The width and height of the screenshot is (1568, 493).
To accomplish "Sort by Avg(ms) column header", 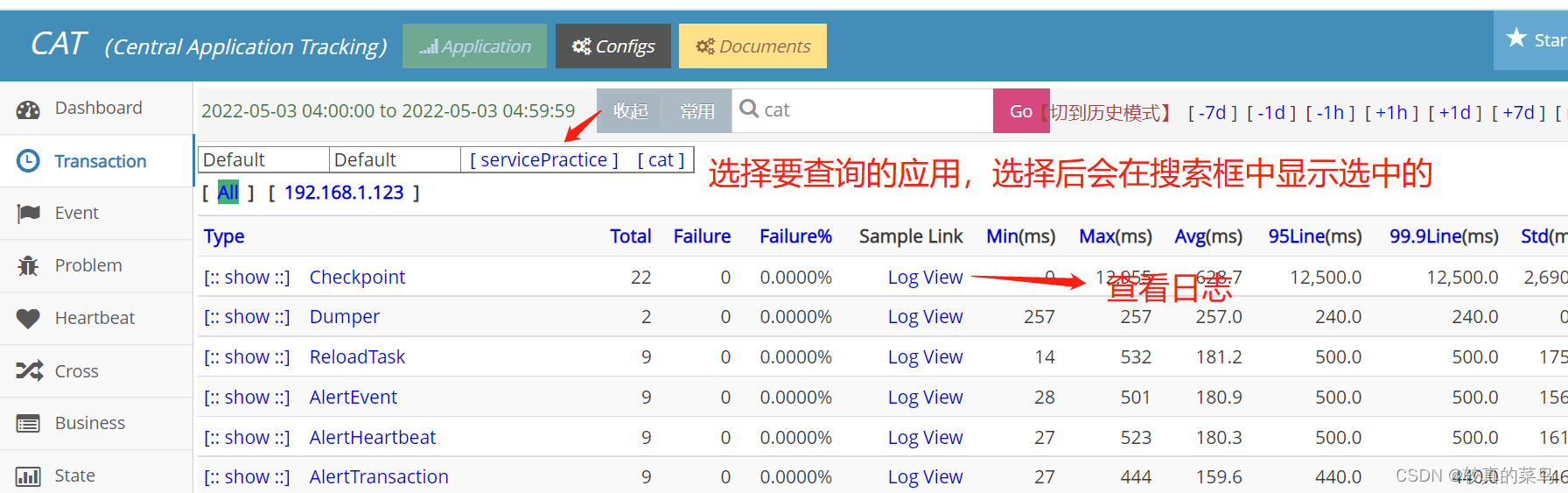I will pyautogui.click(x=1207, y=236).
